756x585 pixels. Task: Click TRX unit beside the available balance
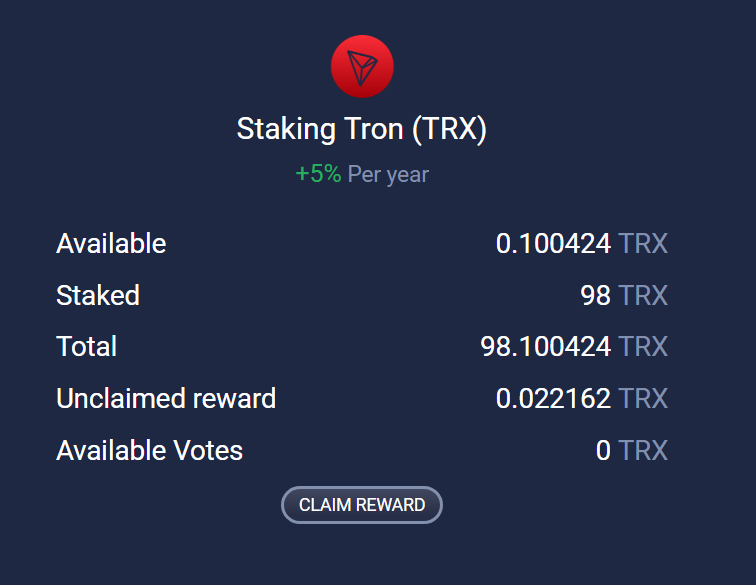coord(643,243)
